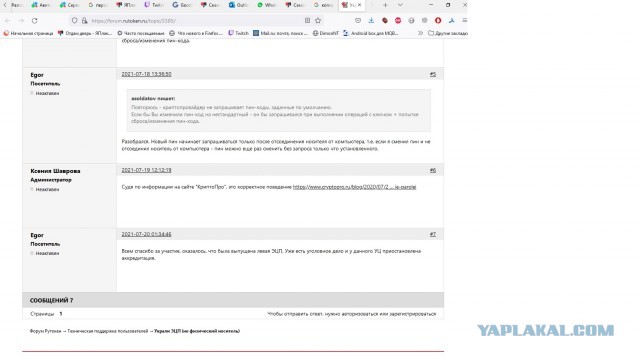640x360 pixels.
Task: Open the blue translator extension icon
Action: tap(451, 20)
